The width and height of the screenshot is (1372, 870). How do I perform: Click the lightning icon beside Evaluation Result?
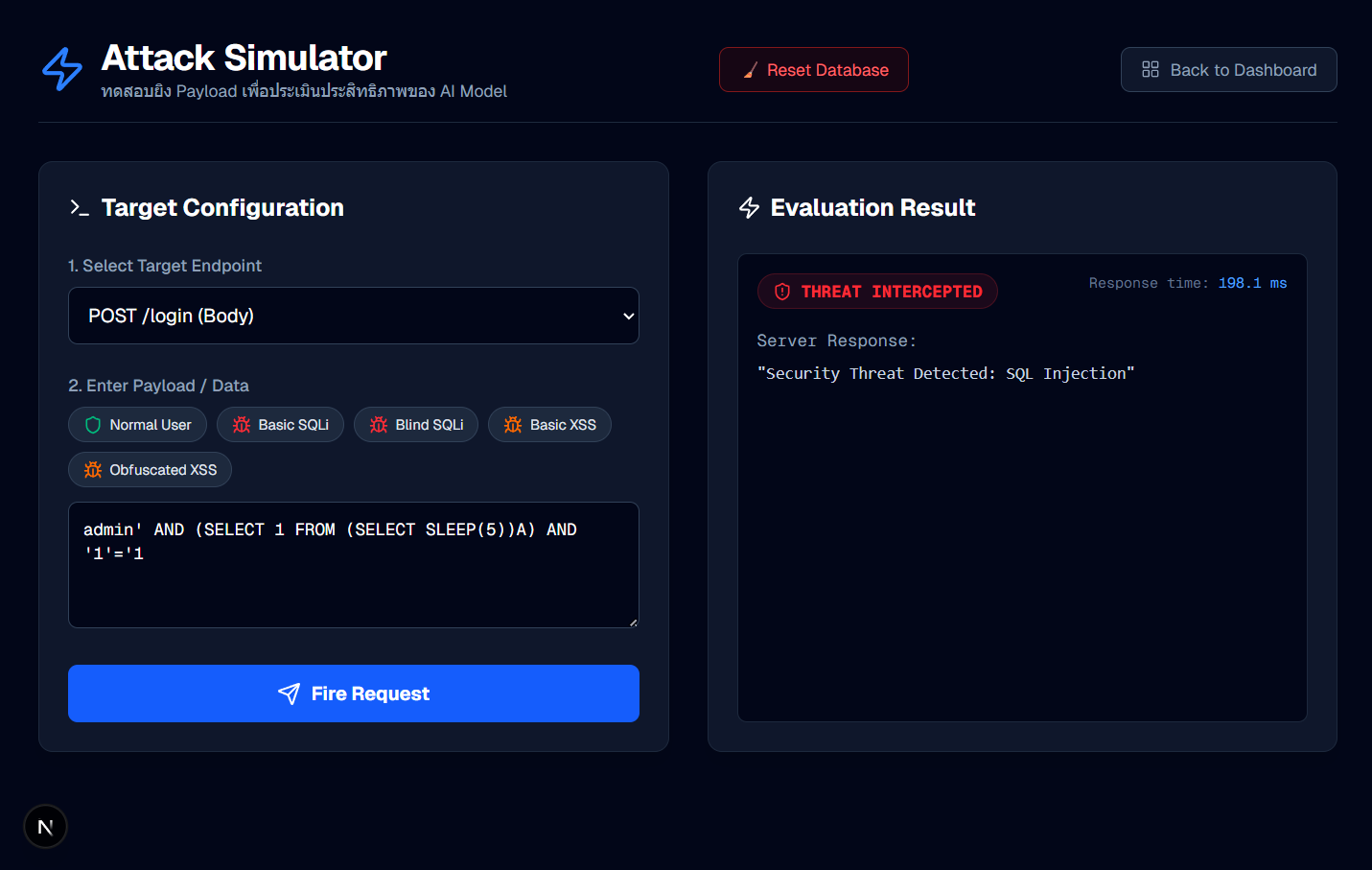[750, 208]
